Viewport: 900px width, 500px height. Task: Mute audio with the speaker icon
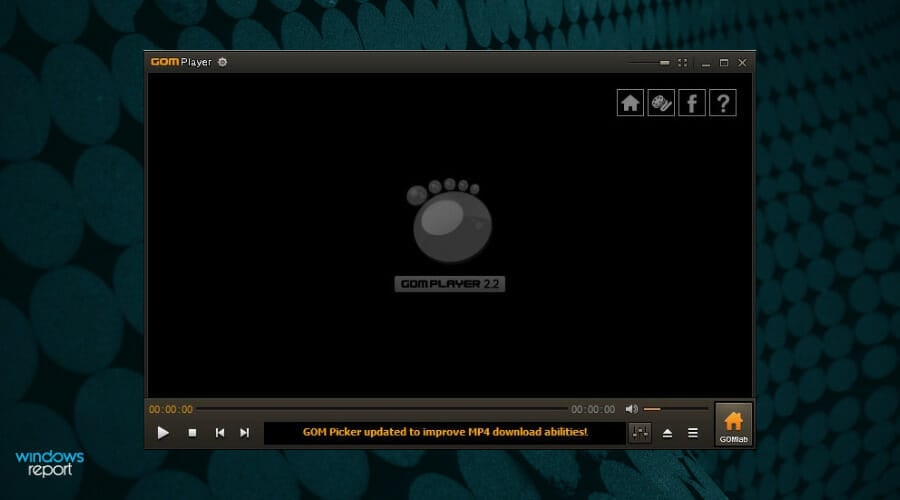click(x=631, y=409)
